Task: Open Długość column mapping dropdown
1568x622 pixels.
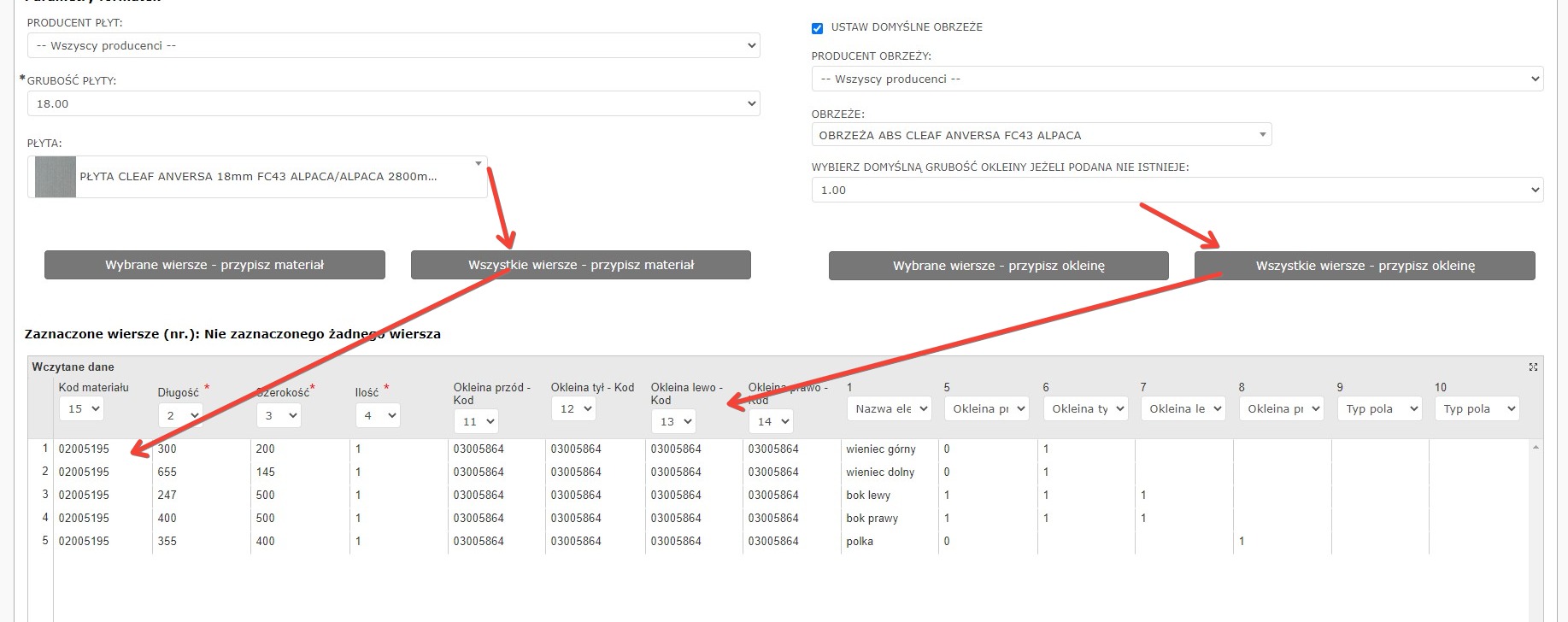Action: click(180, 416)
